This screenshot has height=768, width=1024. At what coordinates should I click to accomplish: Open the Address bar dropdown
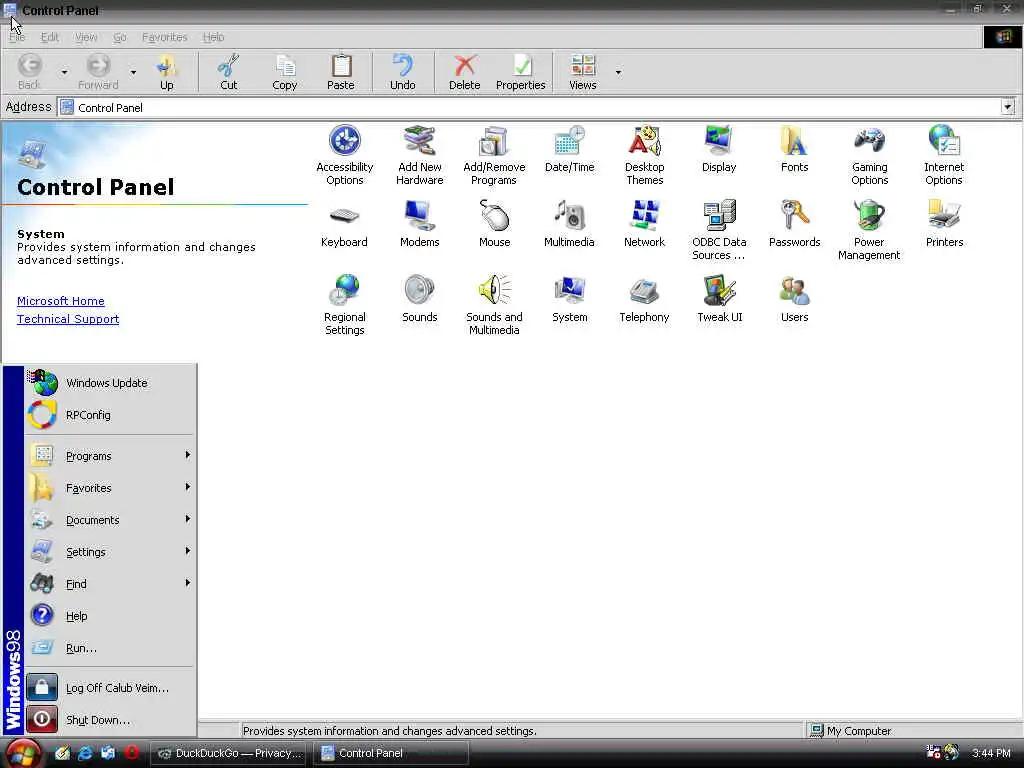coord(1008,107)
